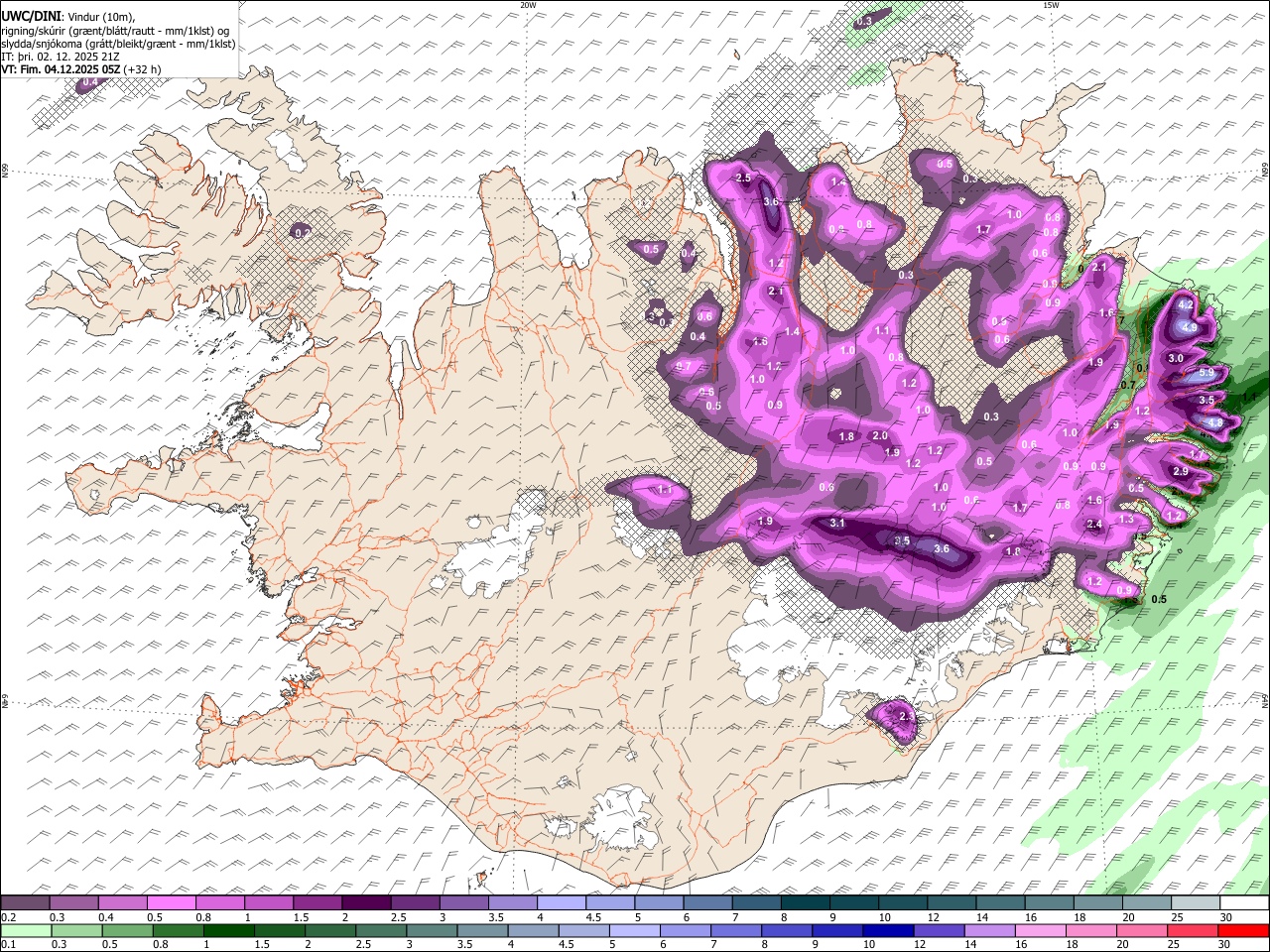Click the 15W longitude label
This screenshot has height=952, width=1270.
click(1051, 5)
